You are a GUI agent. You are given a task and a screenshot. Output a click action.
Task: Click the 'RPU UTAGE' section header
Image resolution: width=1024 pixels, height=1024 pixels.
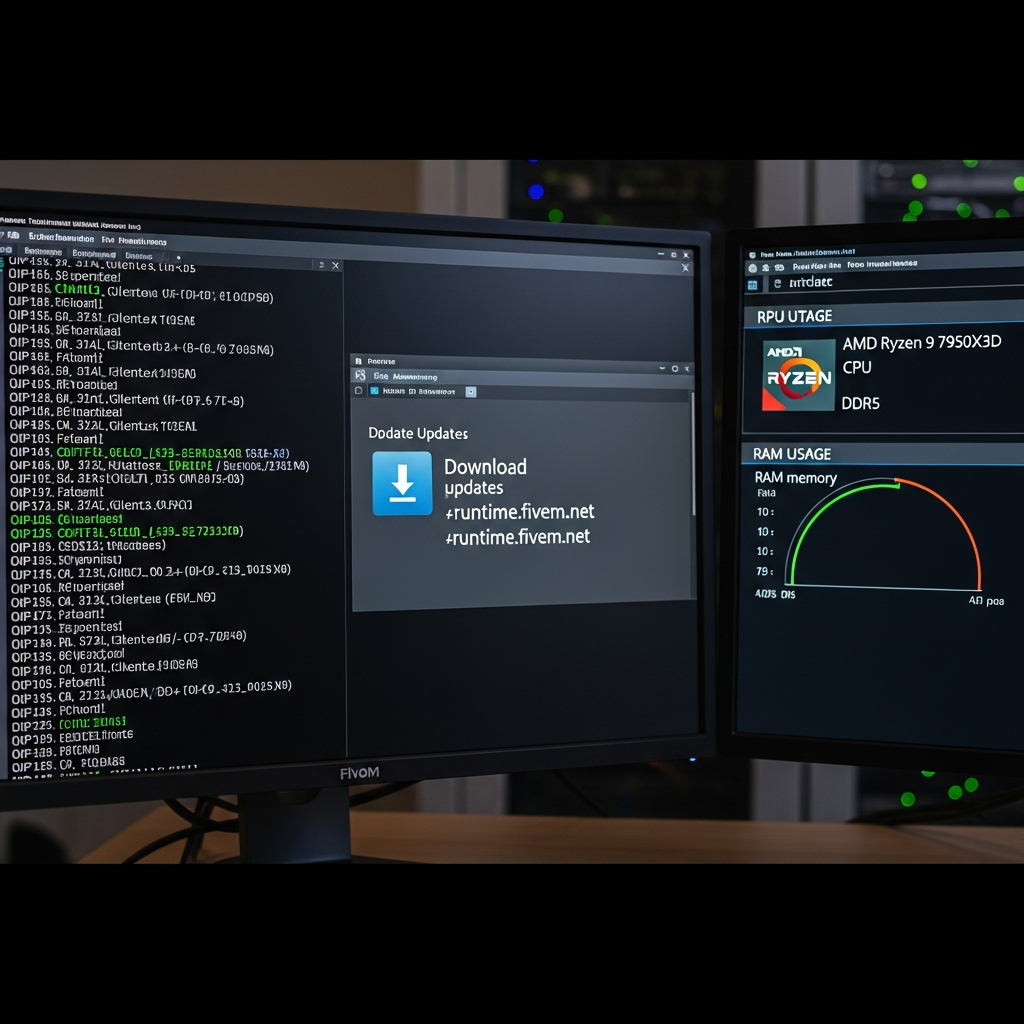[794, 317]
